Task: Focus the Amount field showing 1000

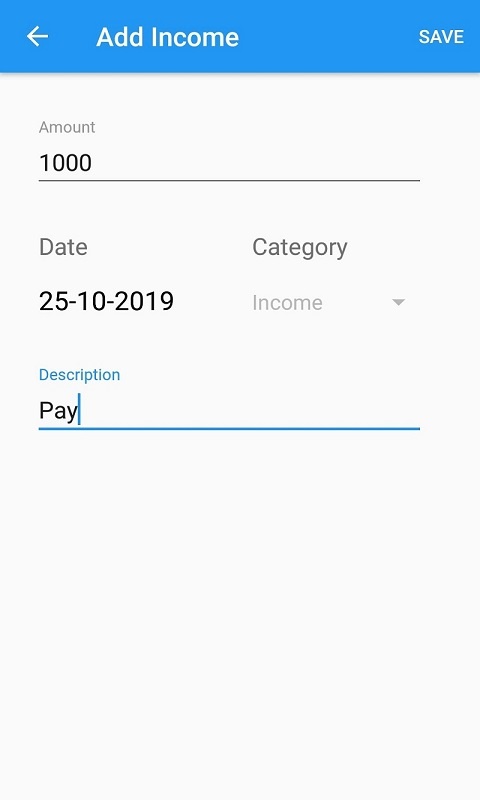Action: 229,163
